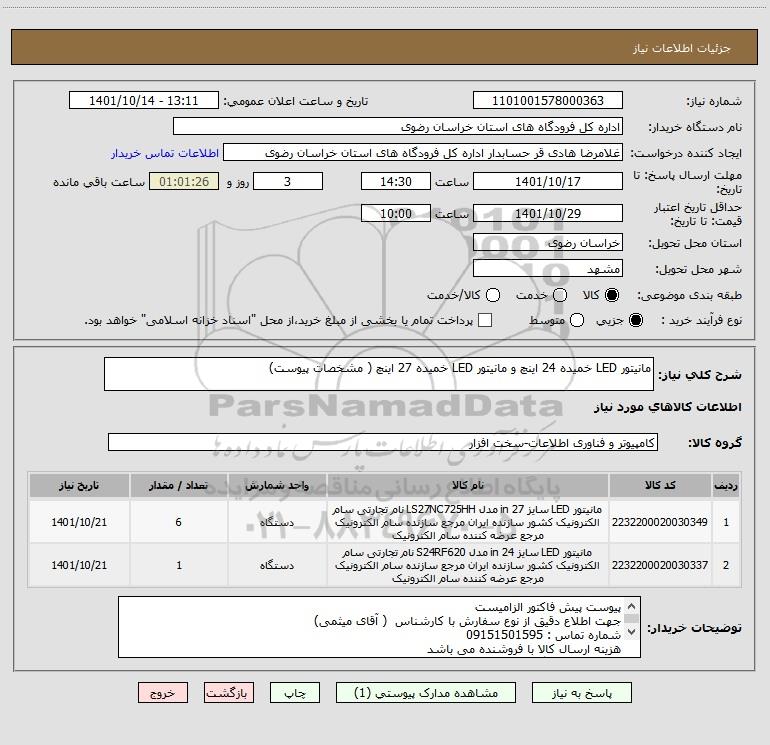Click the تعداد / مقدار column header
This screenshot has height=745, width=770.
[x=178, y=486]
